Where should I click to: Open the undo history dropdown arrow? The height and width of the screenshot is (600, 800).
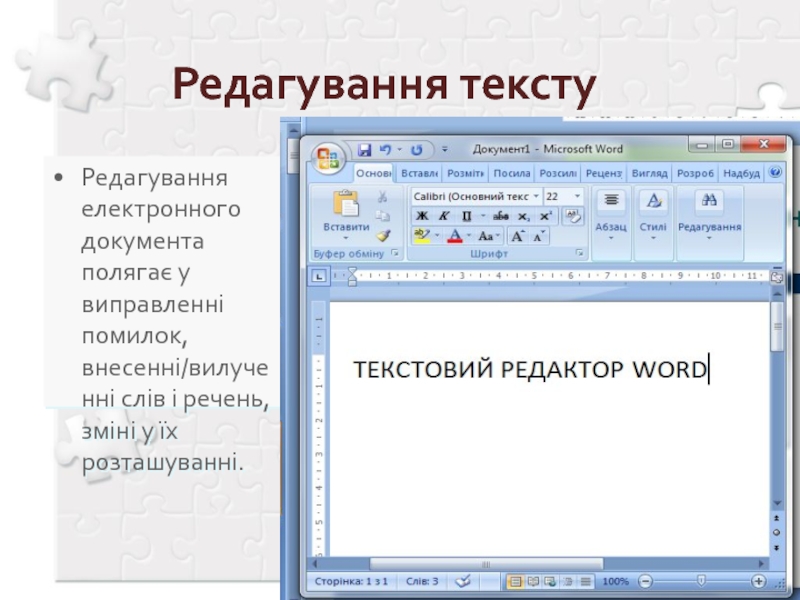(x=399, y=149)
